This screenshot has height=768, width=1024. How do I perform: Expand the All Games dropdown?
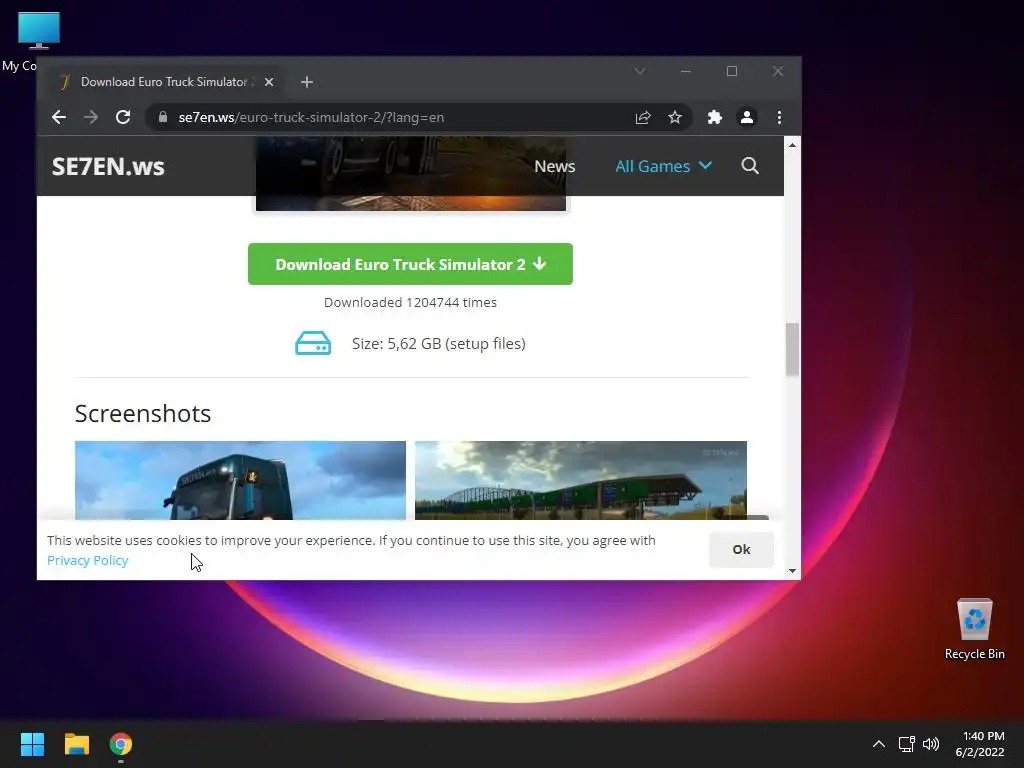pyautogui.click(x=664, y=166)
